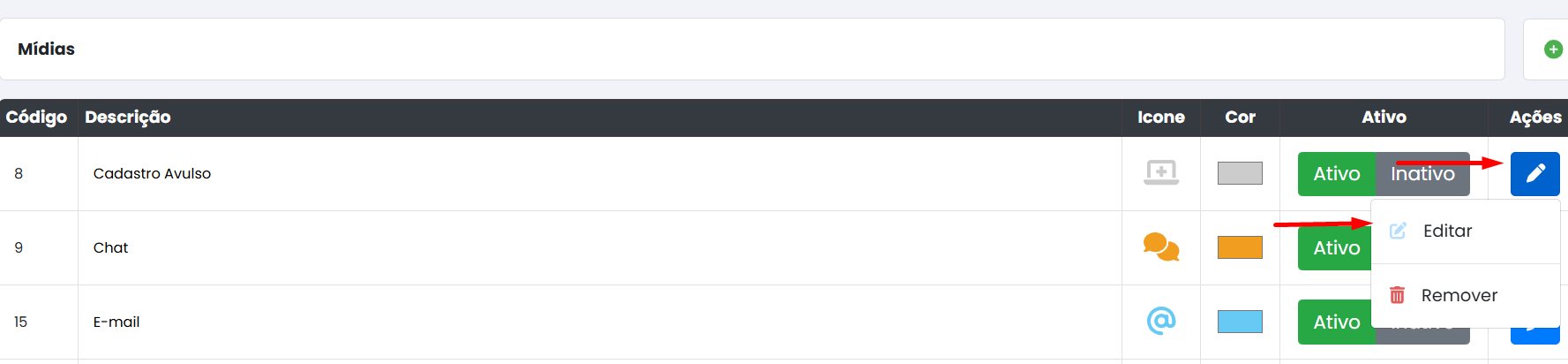The height and width of the screenshot is (364, 1568).
Task: Click the gray color swatch for Cadastro Avulso
Action: pos(1240,173)
